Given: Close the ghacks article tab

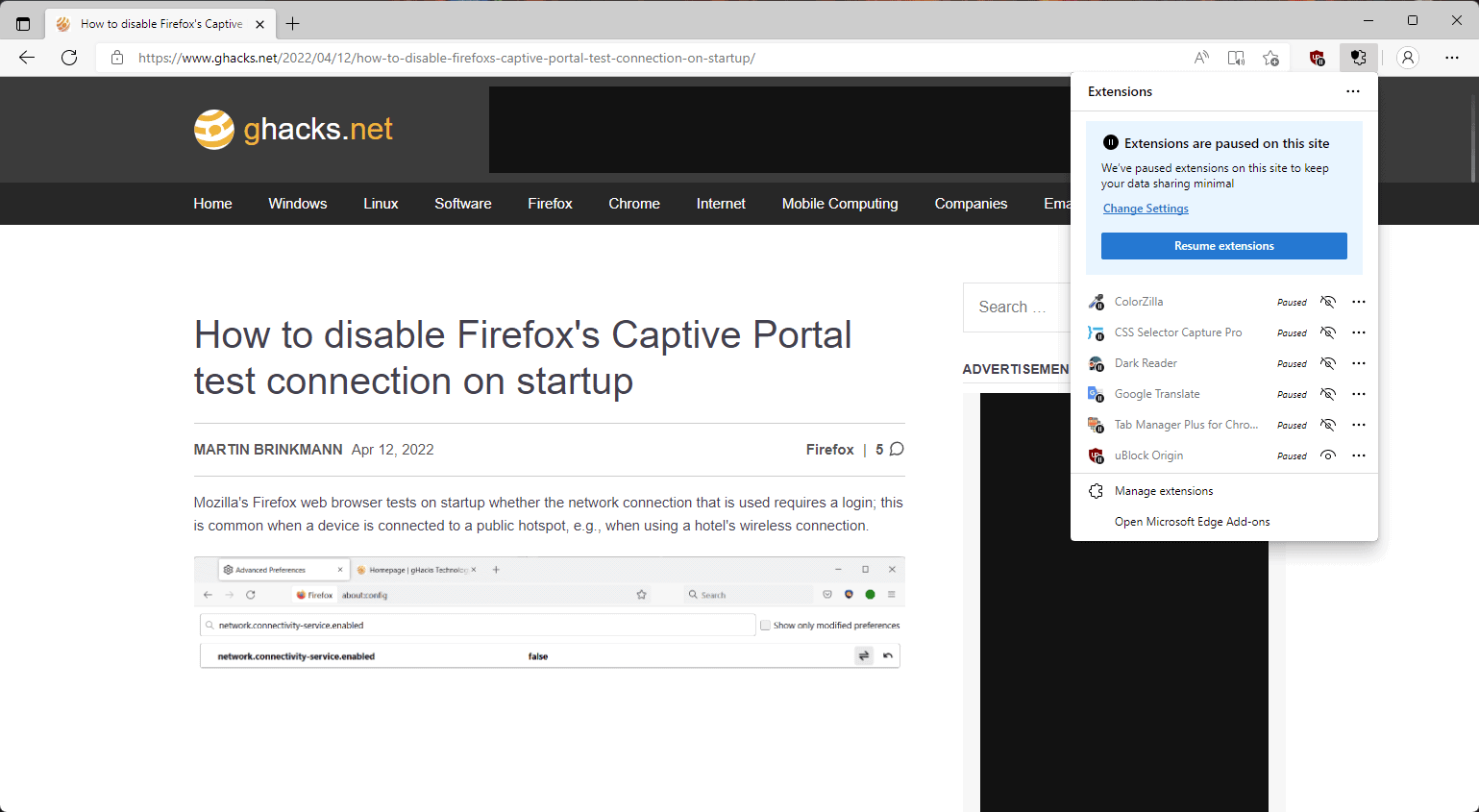Looking at the screenshot, I should point(260,24).
